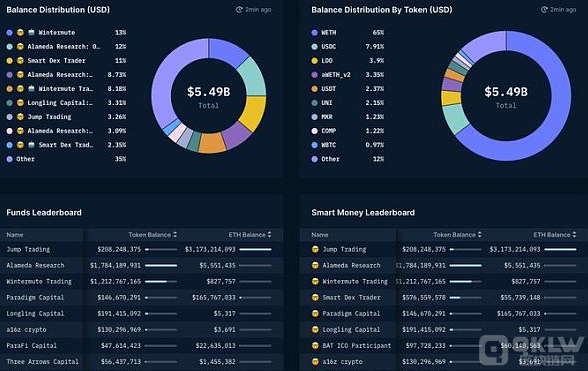Click the white COMP color dot

315,131
